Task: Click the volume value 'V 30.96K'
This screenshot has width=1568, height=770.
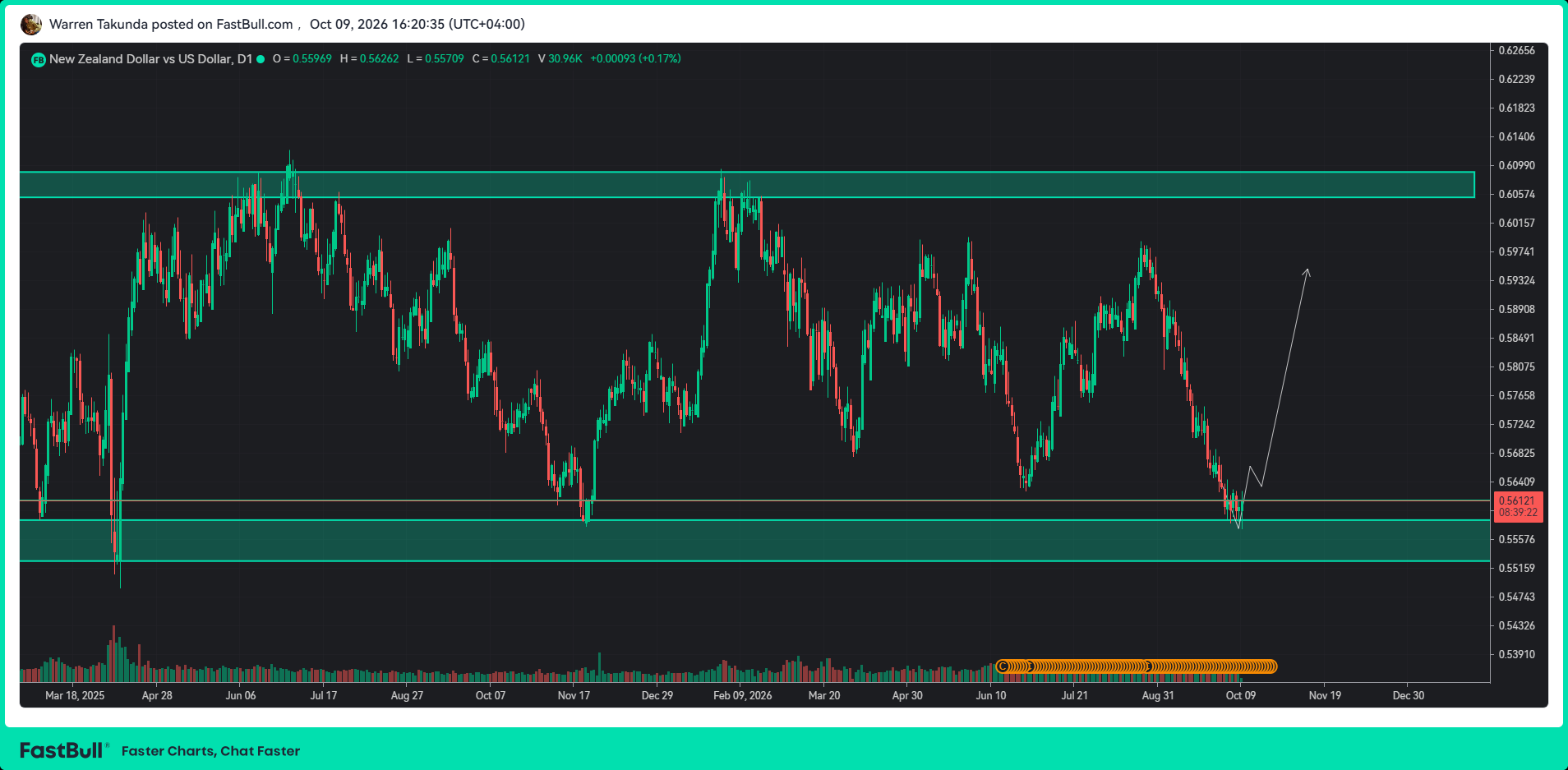Action: (560, 59)
